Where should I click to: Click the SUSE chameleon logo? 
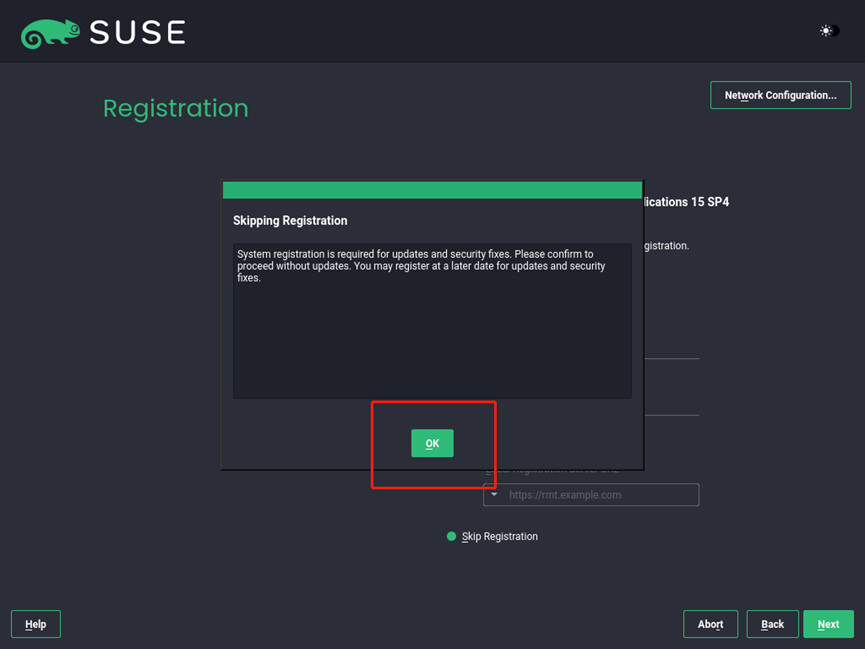click(x=50, y=33)
